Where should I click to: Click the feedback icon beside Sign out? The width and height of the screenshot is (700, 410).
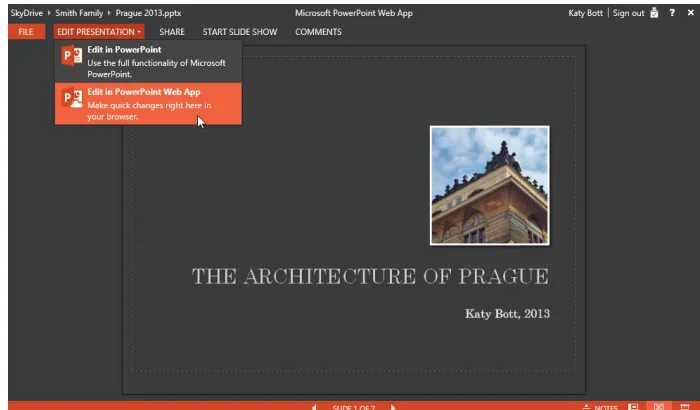[x=654, y=13]
